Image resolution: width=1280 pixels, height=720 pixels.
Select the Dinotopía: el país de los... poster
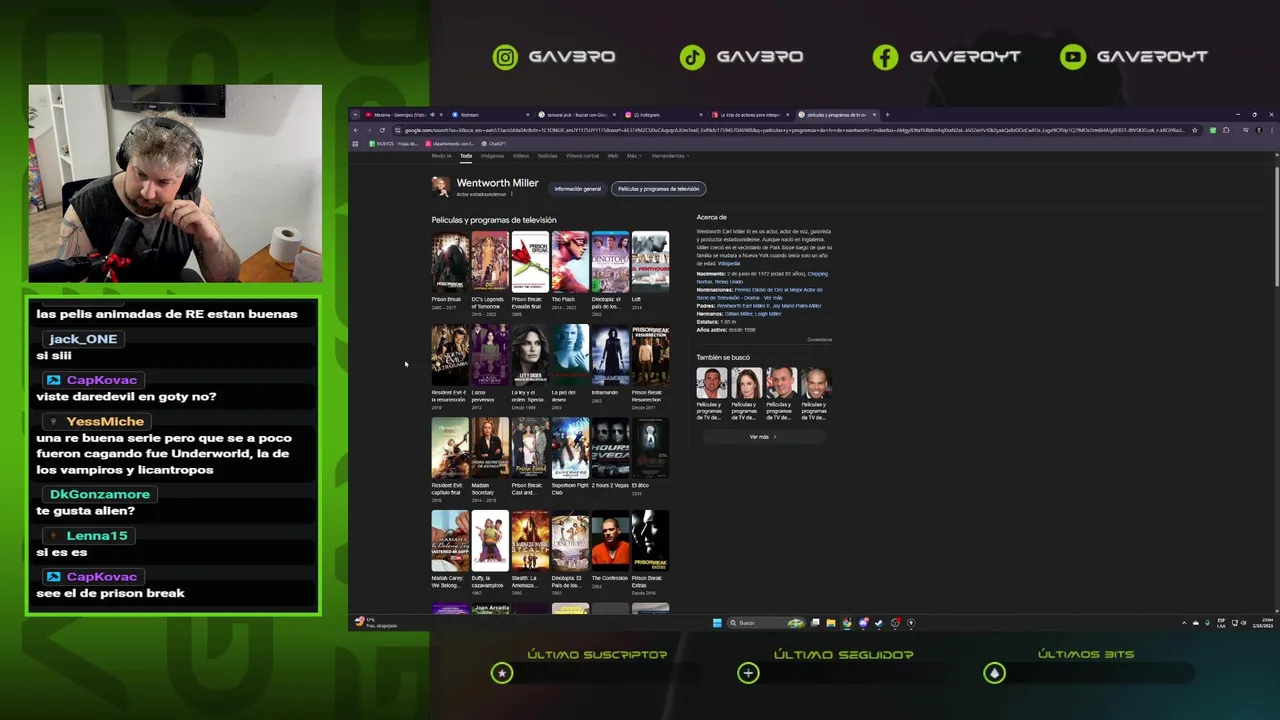click(x=610, y=261)
